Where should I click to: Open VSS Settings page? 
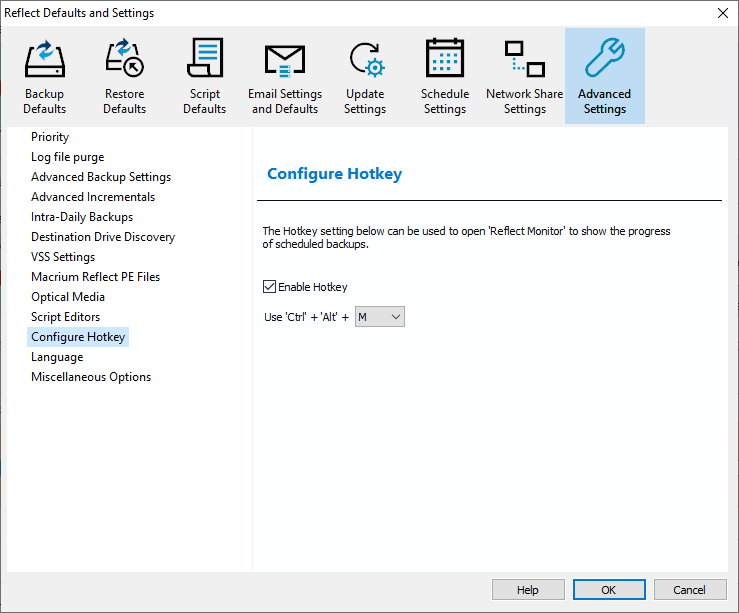click(63, 257)
